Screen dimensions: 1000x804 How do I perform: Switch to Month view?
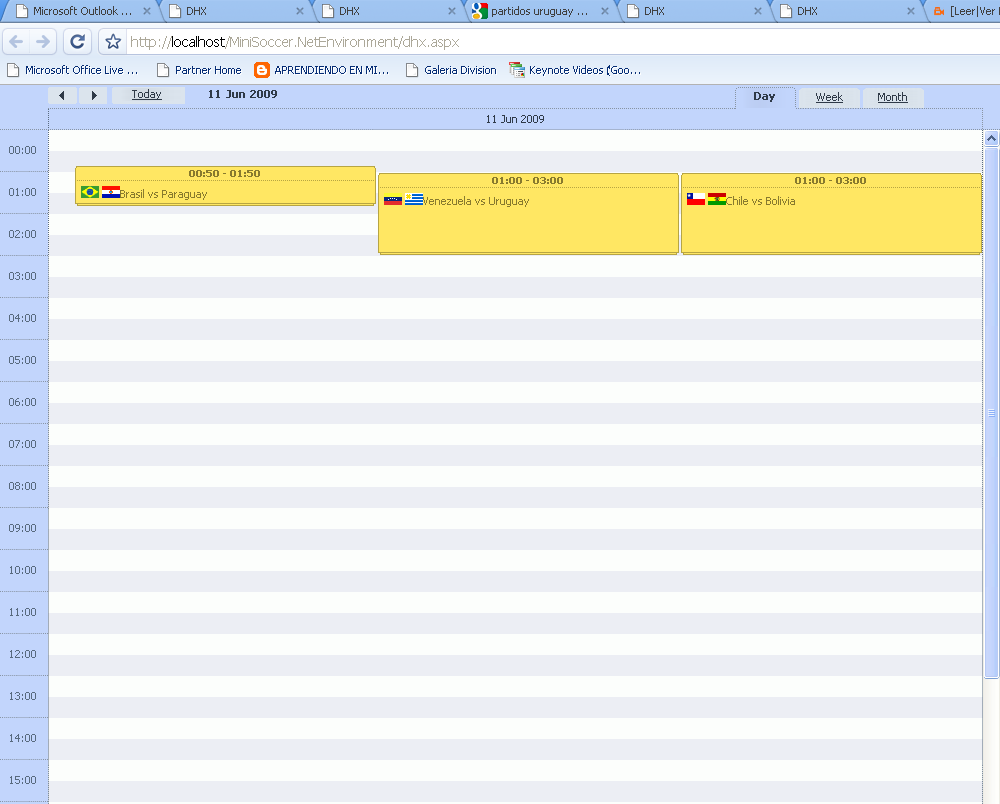892,98
